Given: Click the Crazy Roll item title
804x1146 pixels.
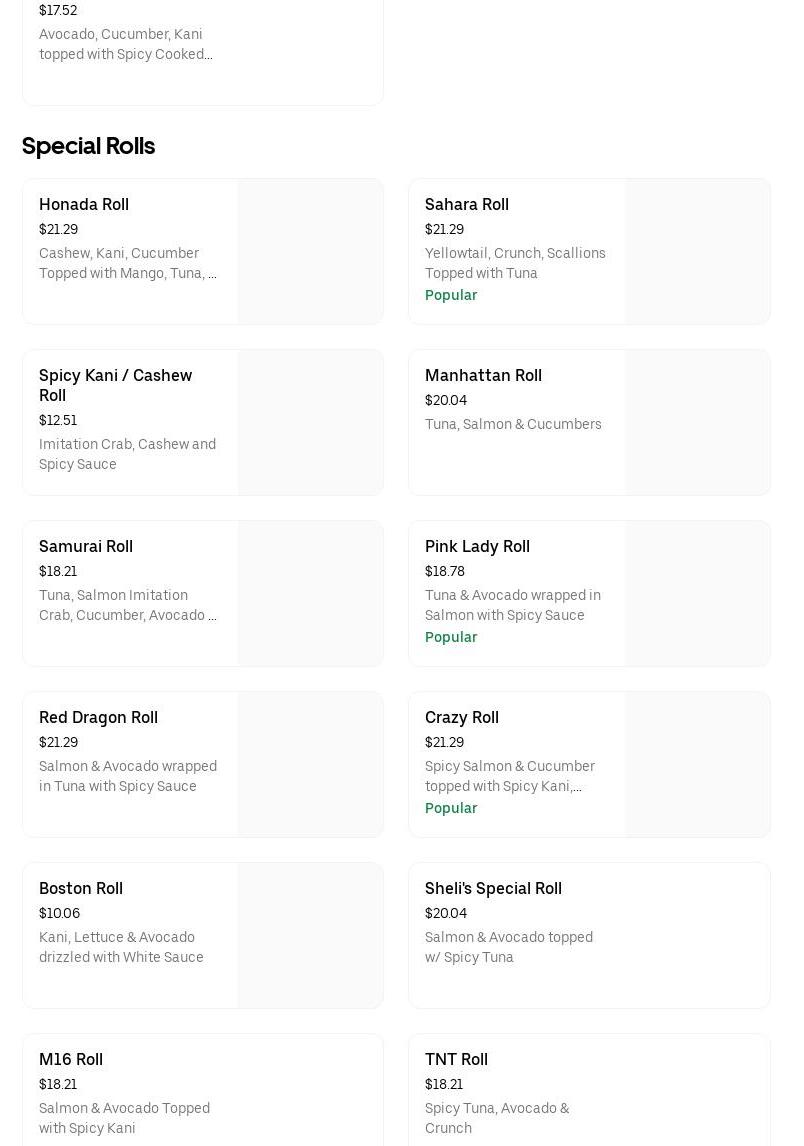Looking at the screenshot, I should click(x=462, y=717).
